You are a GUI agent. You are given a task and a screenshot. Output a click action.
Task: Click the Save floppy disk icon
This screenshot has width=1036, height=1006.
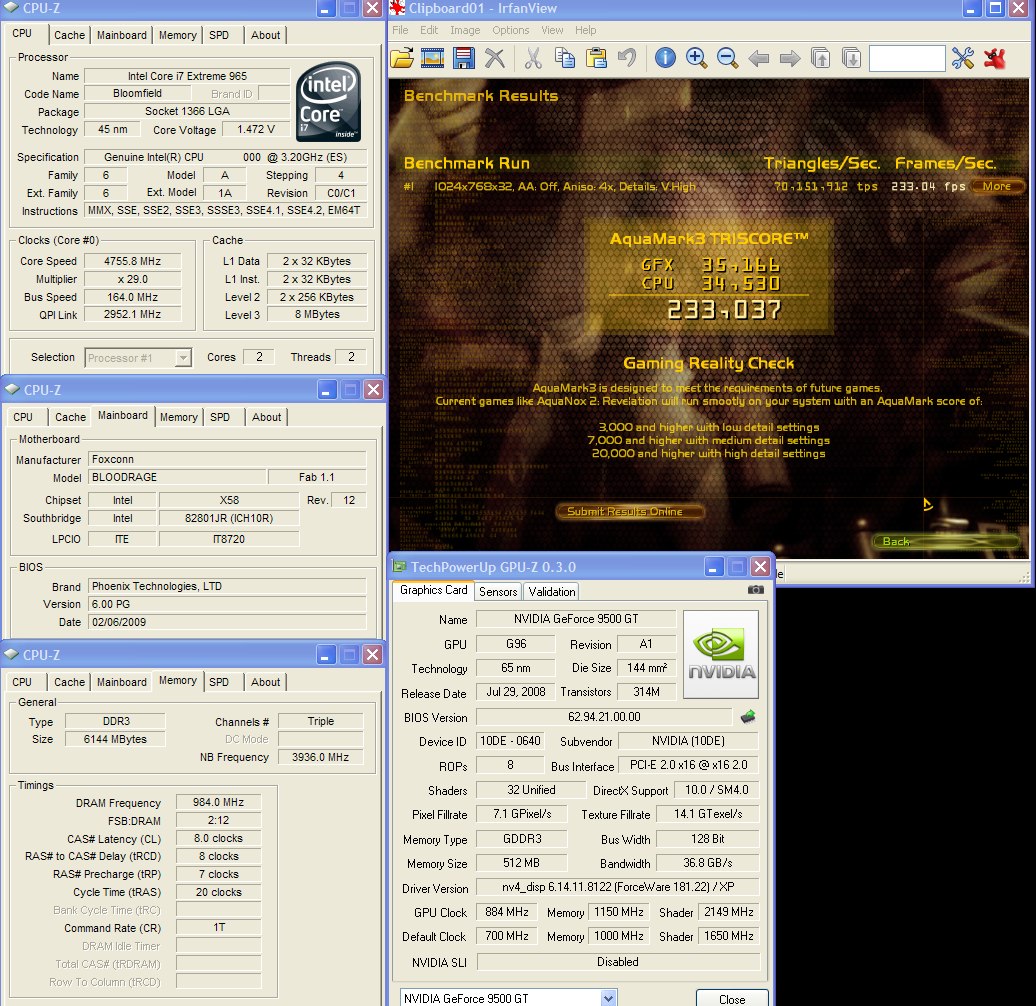click(464, 58)
